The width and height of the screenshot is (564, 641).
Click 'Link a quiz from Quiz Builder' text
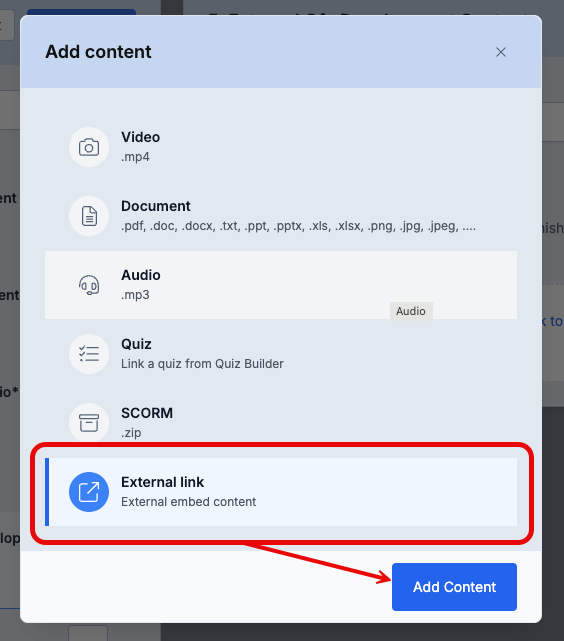pyautogui.click(x=202, y=364)
